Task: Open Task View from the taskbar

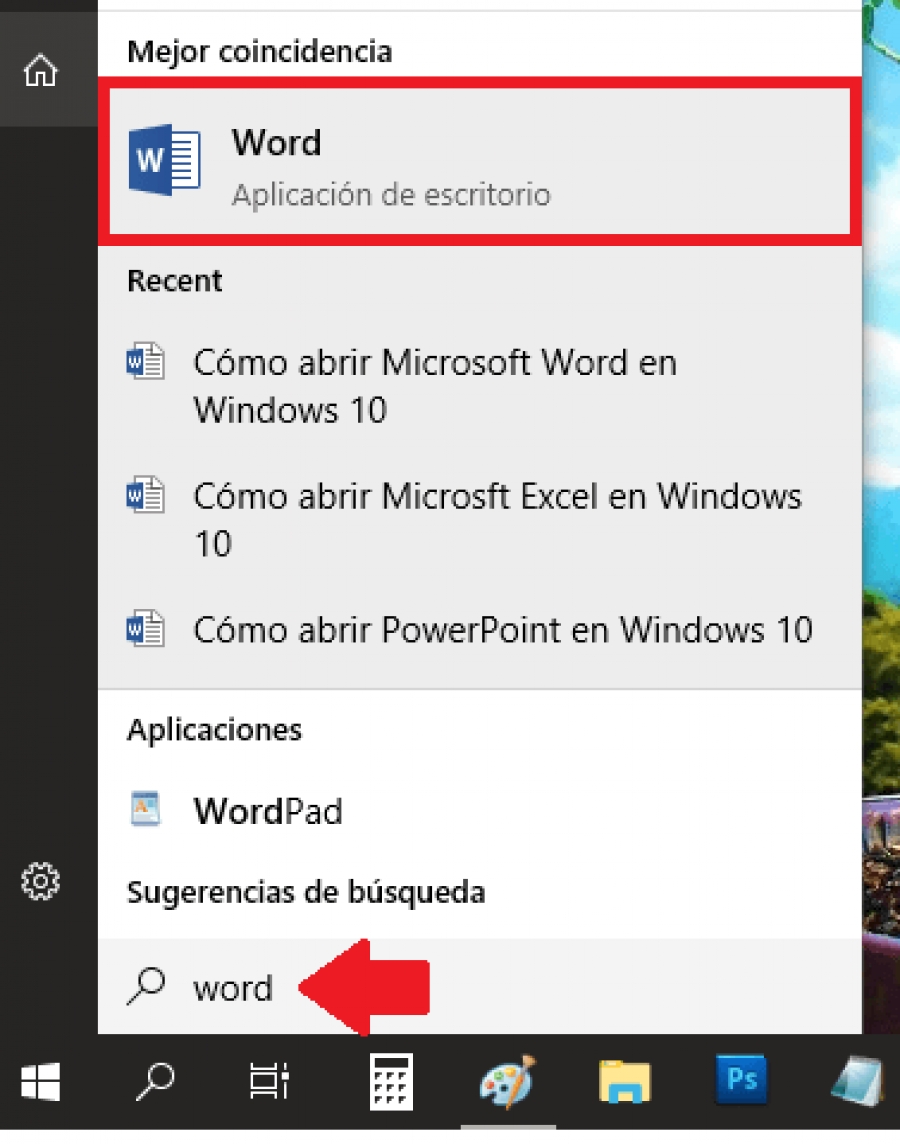Action: point(270,1081)
